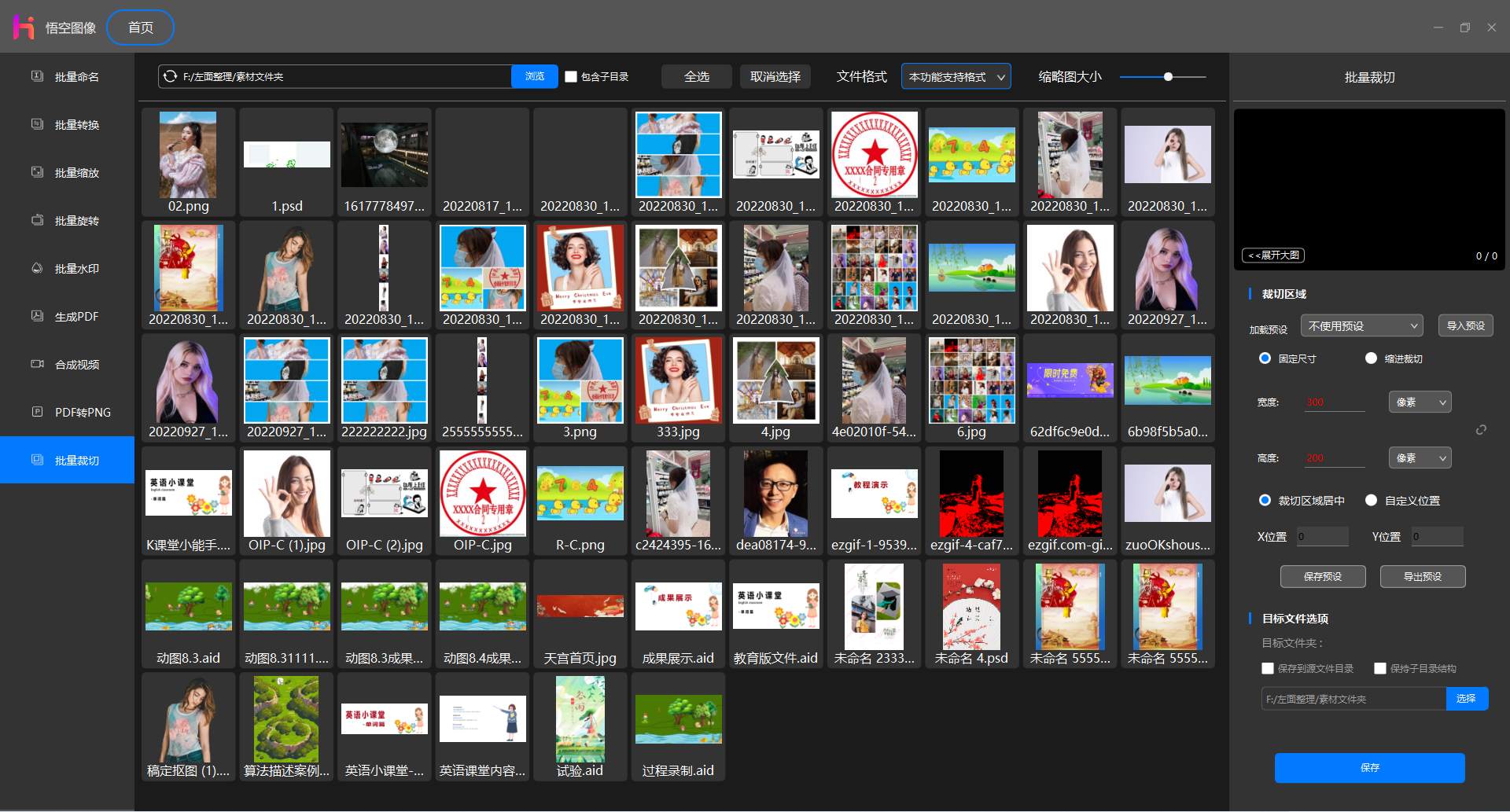Click the 高度 input field
The height and width of the screenshot is (812, 1510).
1335,457
